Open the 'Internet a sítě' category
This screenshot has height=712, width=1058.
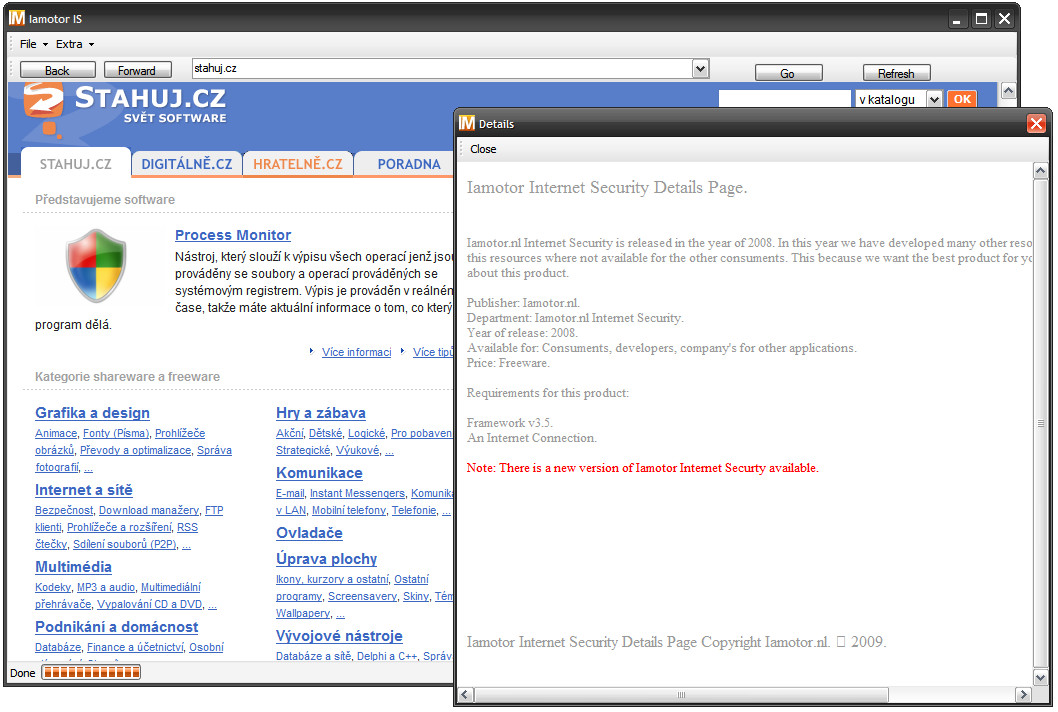[x=84, y=490]
